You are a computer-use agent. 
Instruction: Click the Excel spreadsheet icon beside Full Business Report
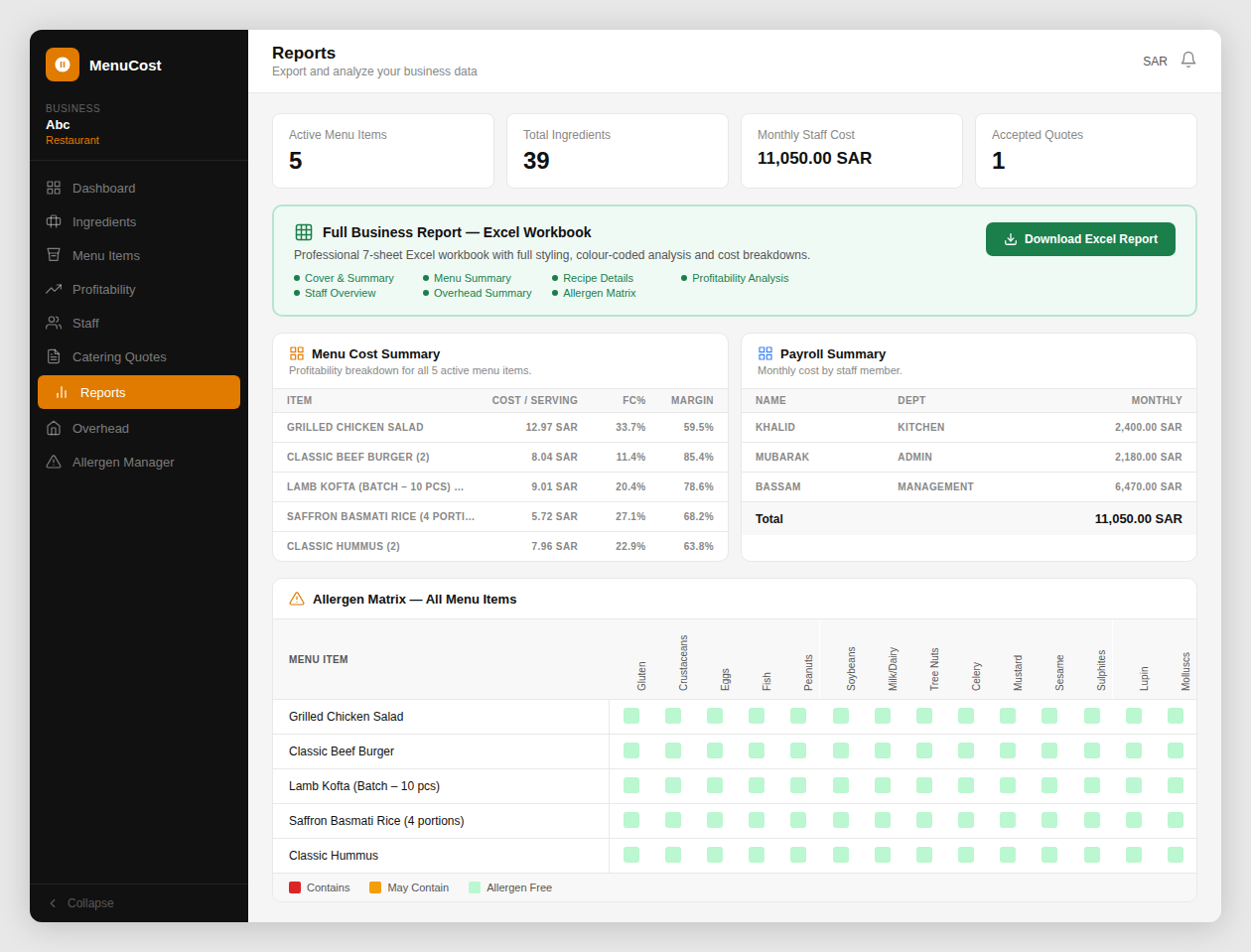coord(304,232)
